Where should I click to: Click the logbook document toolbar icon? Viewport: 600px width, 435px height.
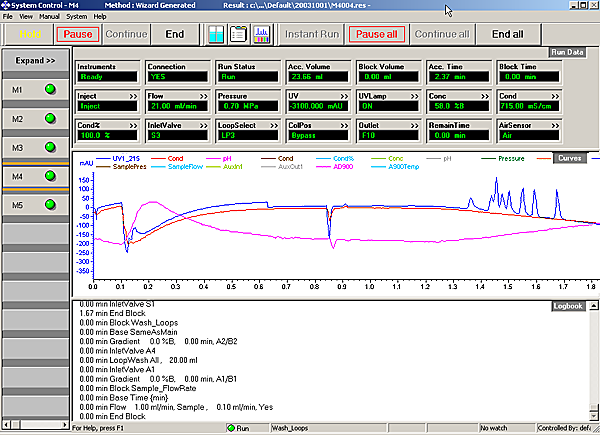point(240,34)
